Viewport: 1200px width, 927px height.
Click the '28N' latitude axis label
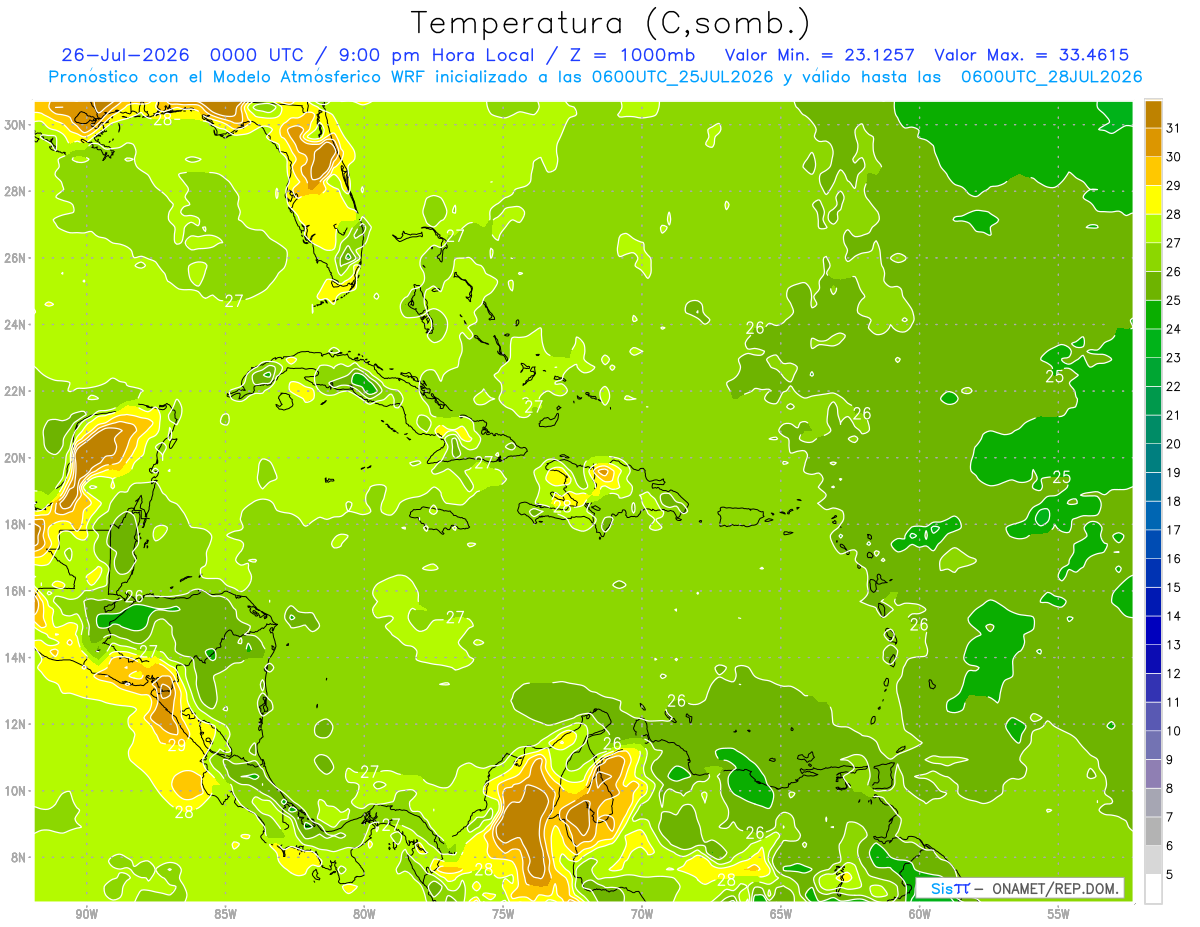(x=15, y=191)
